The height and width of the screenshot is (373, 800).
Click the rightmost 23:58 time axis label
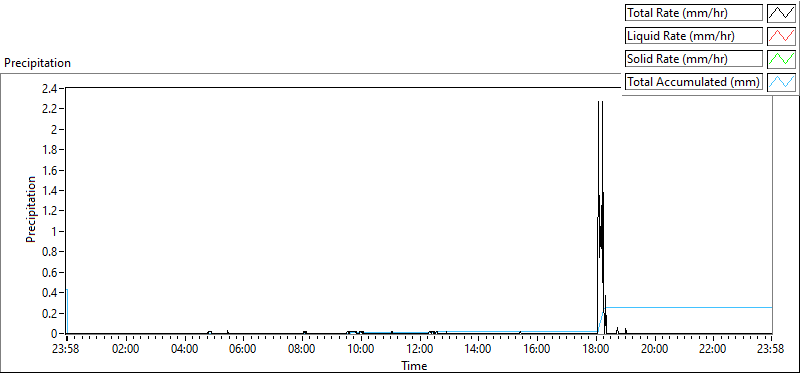[772, 350]
